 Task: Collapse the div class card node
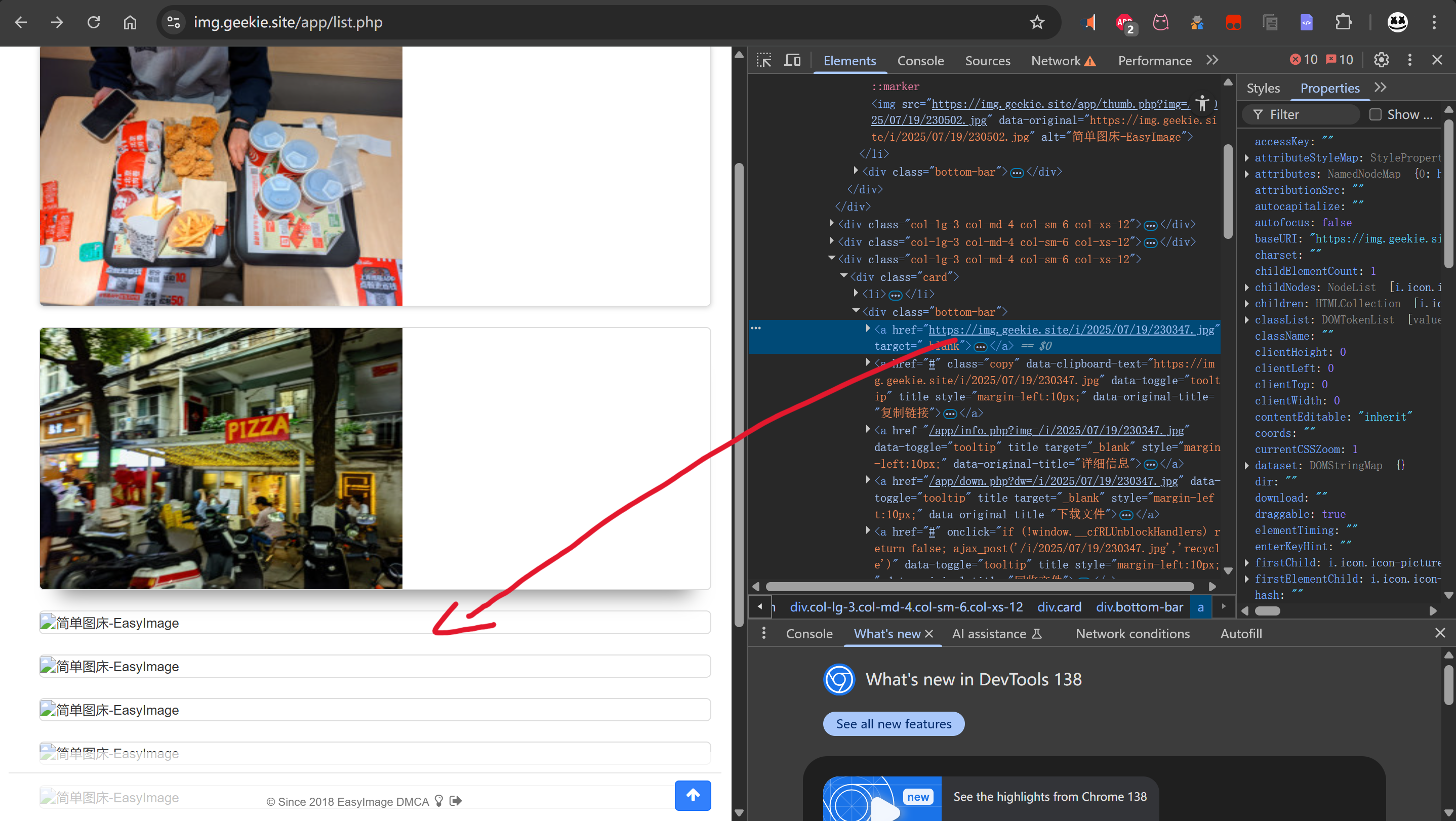pos(844,276)
